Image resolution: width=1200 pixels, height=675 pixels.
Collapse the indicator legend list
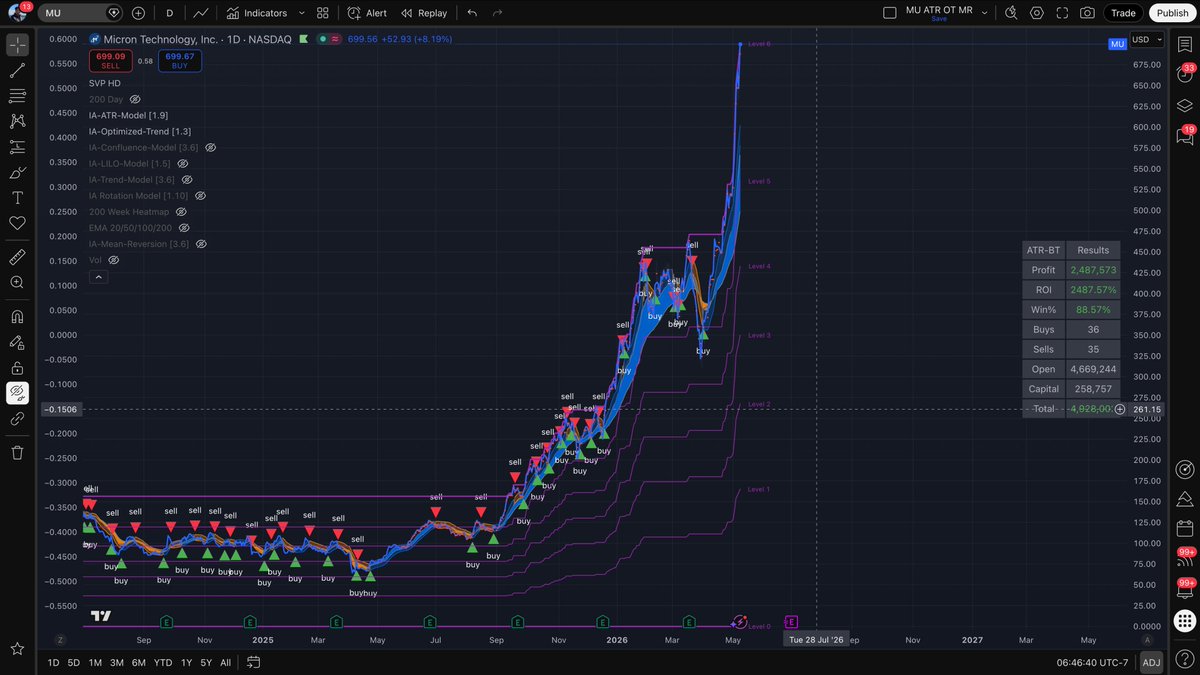coord(98,277)
